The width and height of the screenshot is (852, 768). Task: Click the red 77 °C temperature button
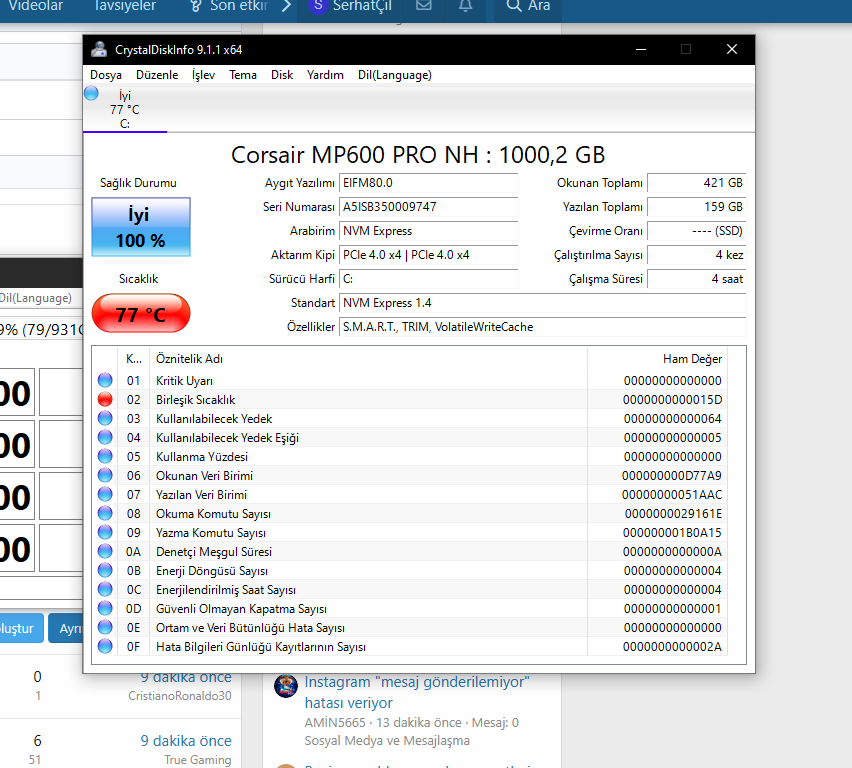coord(141,314)
